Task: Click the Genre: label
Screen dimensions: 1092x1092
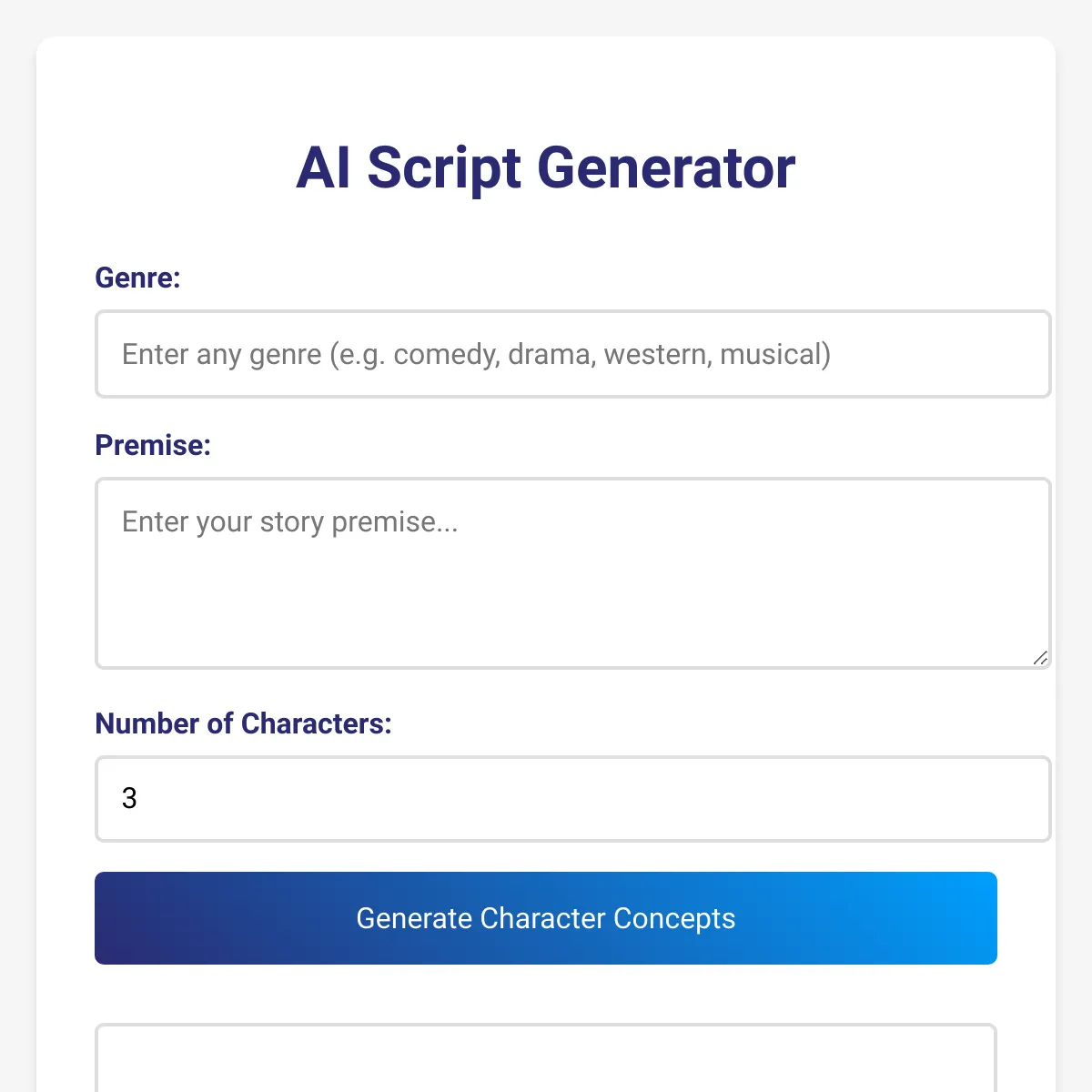Action: click(x=137, y=279)
